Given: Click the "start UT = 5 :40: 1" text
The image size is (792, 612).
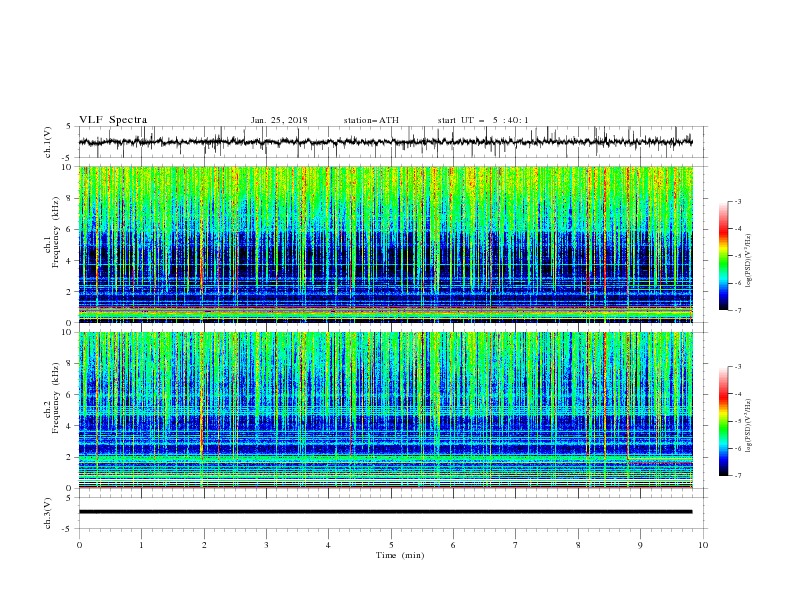Looking at the screenshot, I should tap(483, 120).
